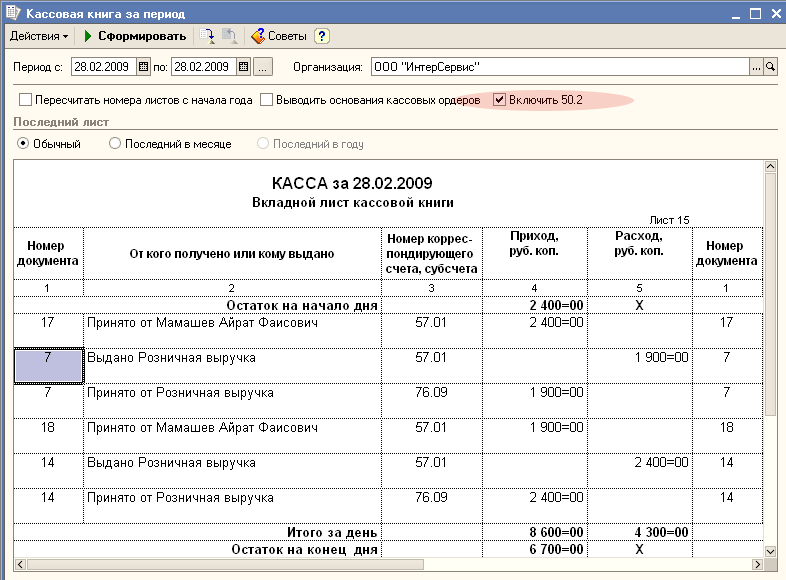The image size is (786, 580).
Task: Toggle Пересчитать номера листов с начала года
Action: (x=25, y=100)
